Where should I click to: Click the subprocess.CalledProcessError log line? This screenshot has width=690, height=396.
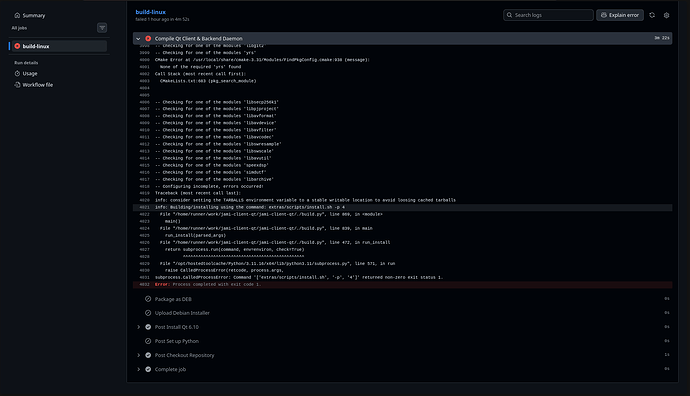(x=299, y=278)
